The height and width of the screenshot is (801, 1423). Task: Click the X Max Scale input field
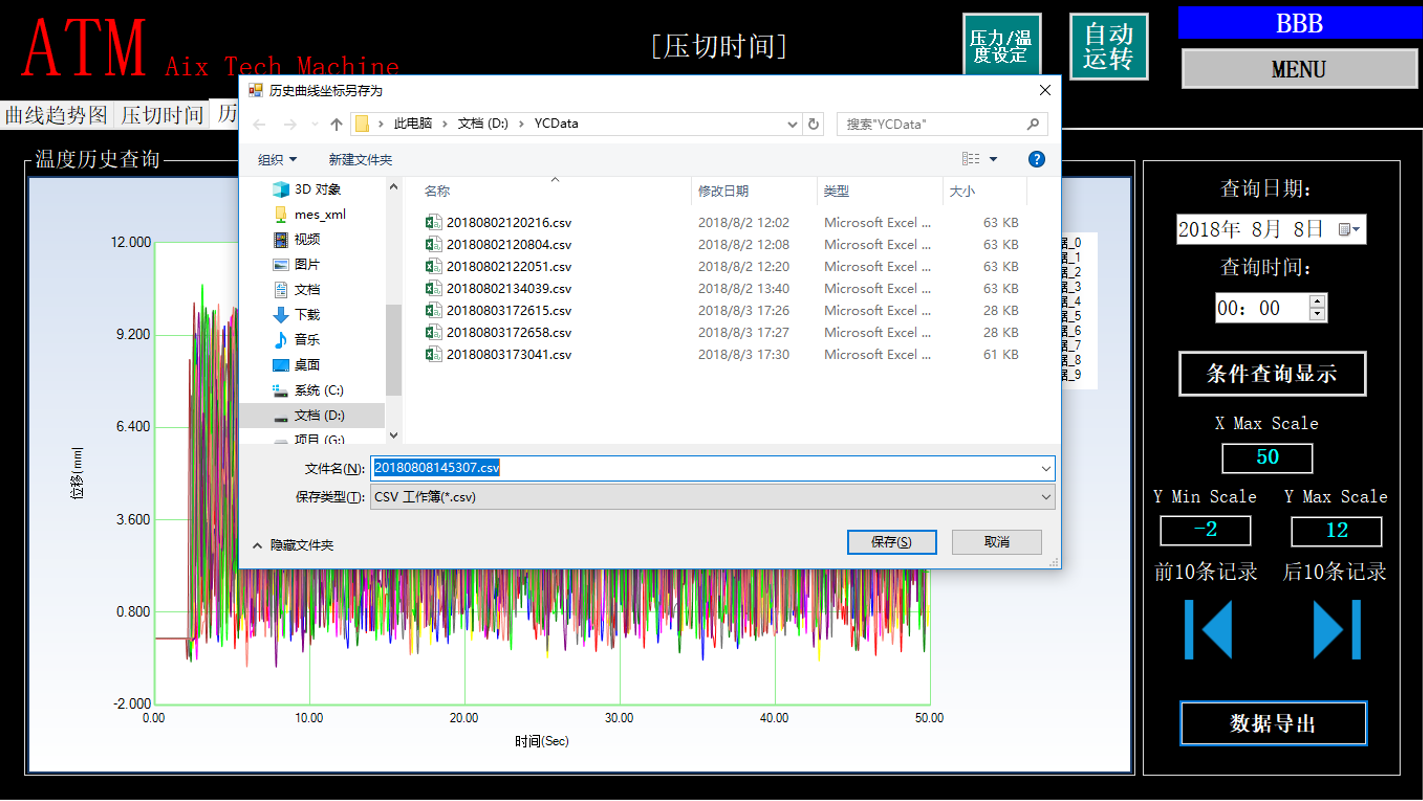point(1267,458)
